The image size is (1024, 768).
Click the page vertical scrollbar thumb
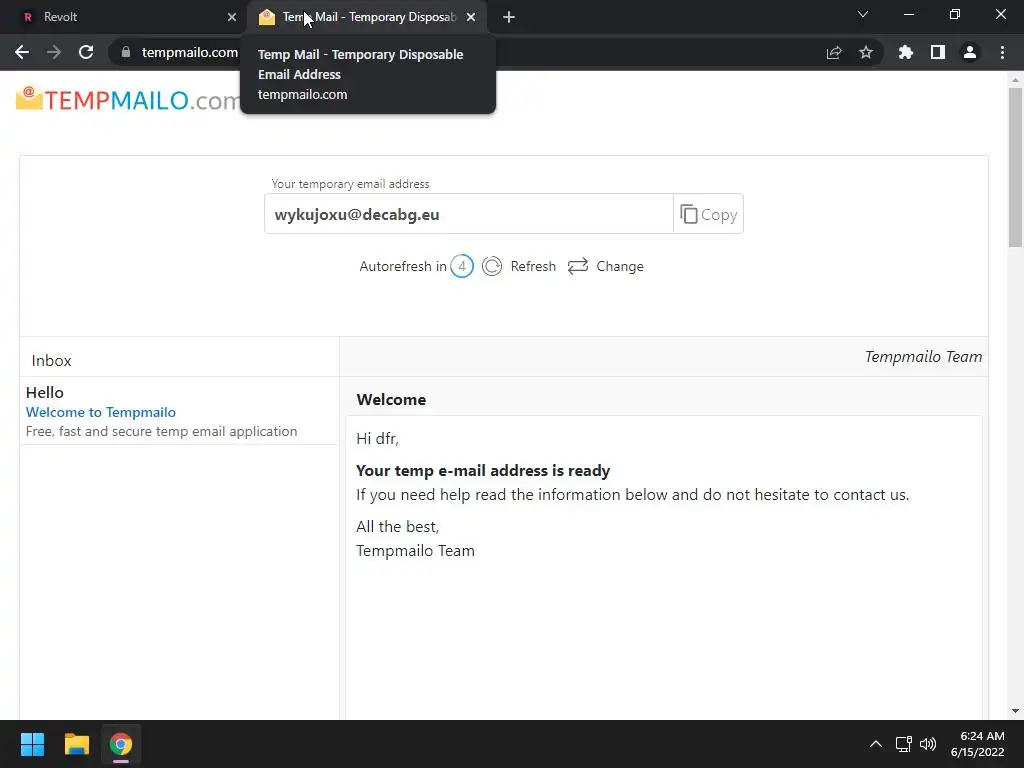tap(1015, 167)
